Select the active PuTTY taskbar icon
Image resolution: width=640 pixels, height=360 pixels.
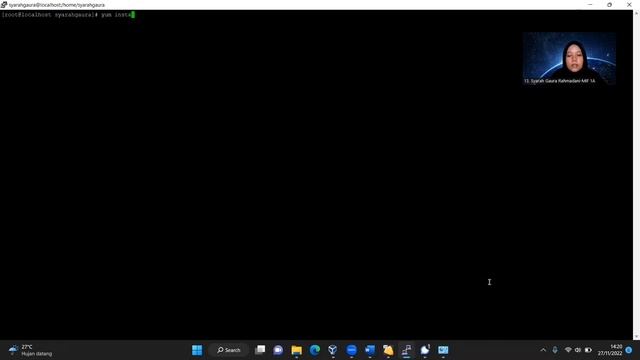tap(407, 350)
